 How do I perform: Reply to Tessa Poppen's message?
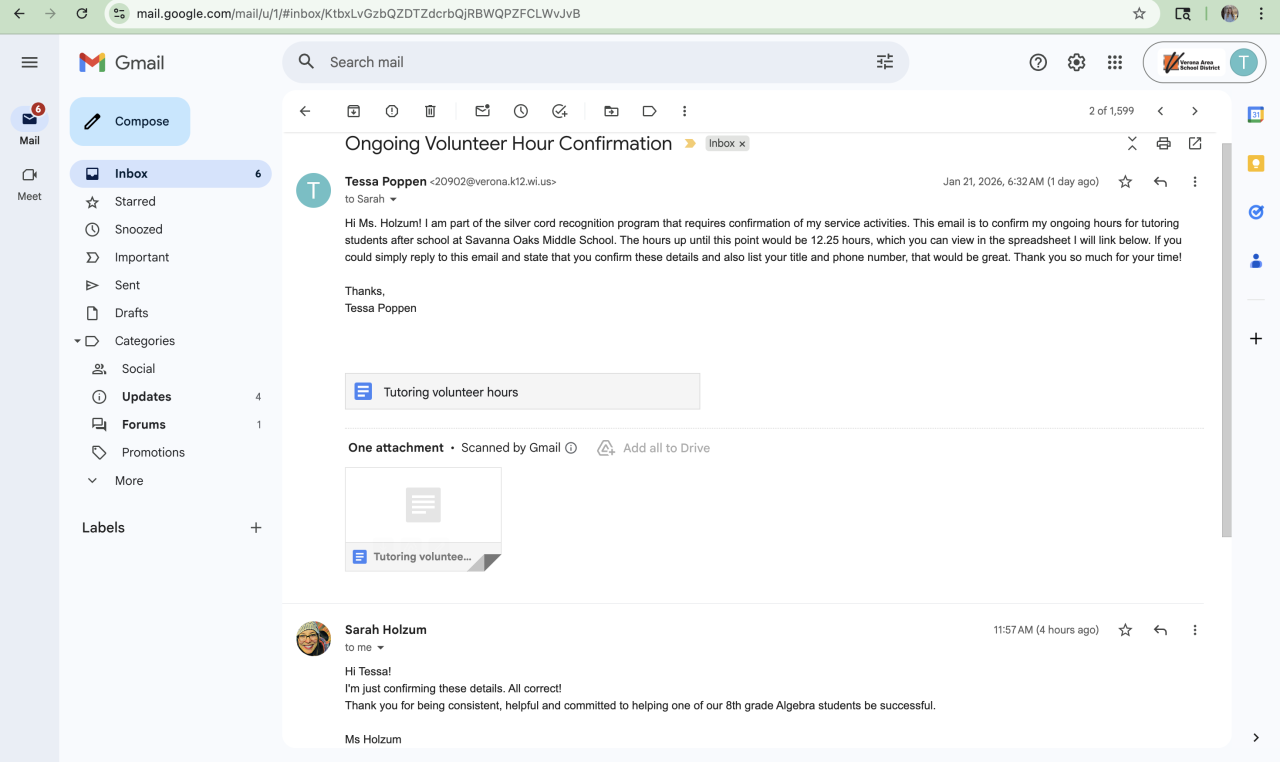click(1160, 182)
